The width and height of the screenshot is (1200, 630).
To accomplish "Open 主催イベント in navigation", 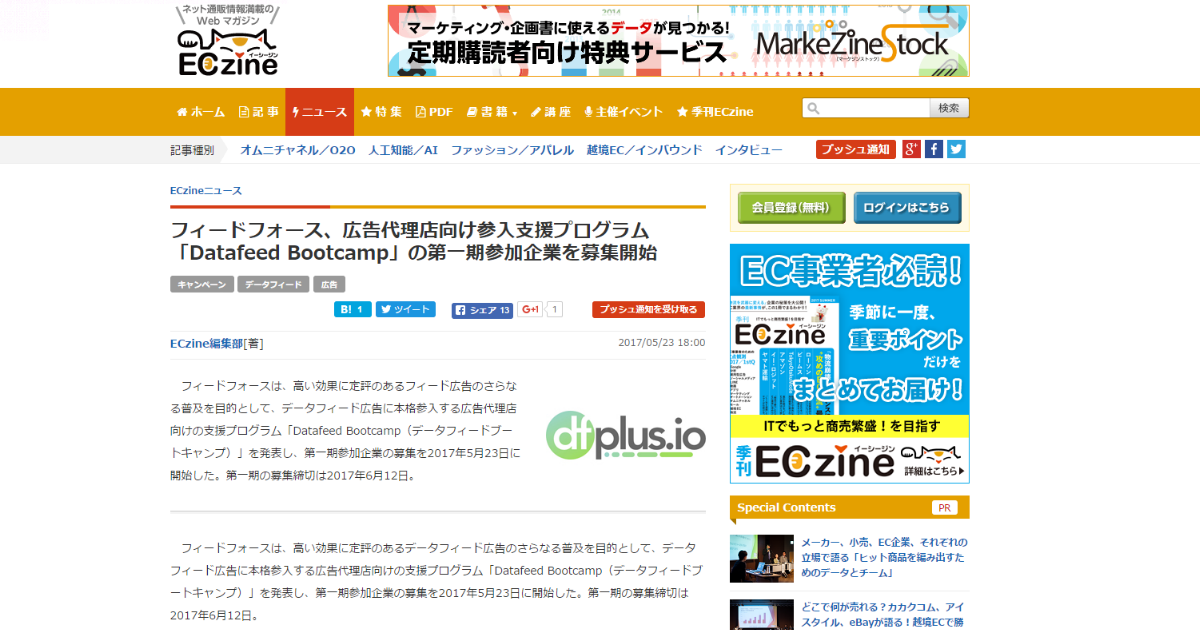I will [623, 112].
